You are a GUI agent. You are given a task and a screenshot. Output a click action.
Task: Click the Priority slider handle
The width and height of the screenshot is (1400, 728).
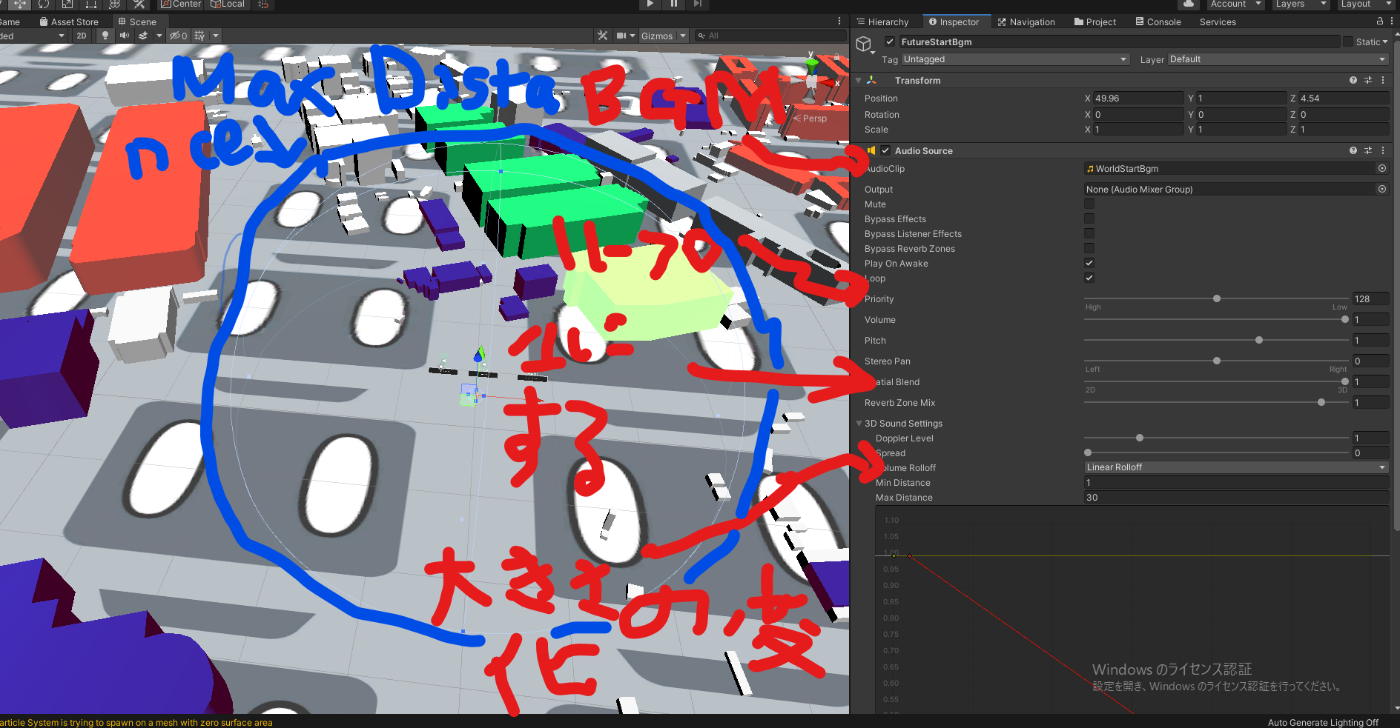coord(1216,298)
